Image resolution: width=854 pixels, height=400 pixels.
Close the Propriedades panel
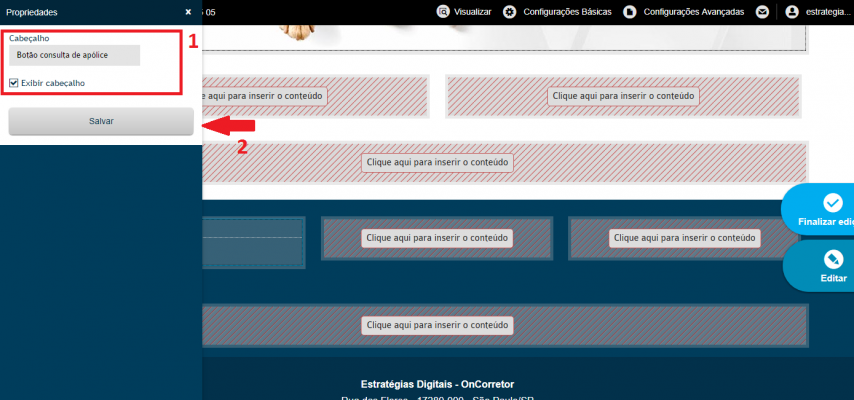(x=188, y=11)
